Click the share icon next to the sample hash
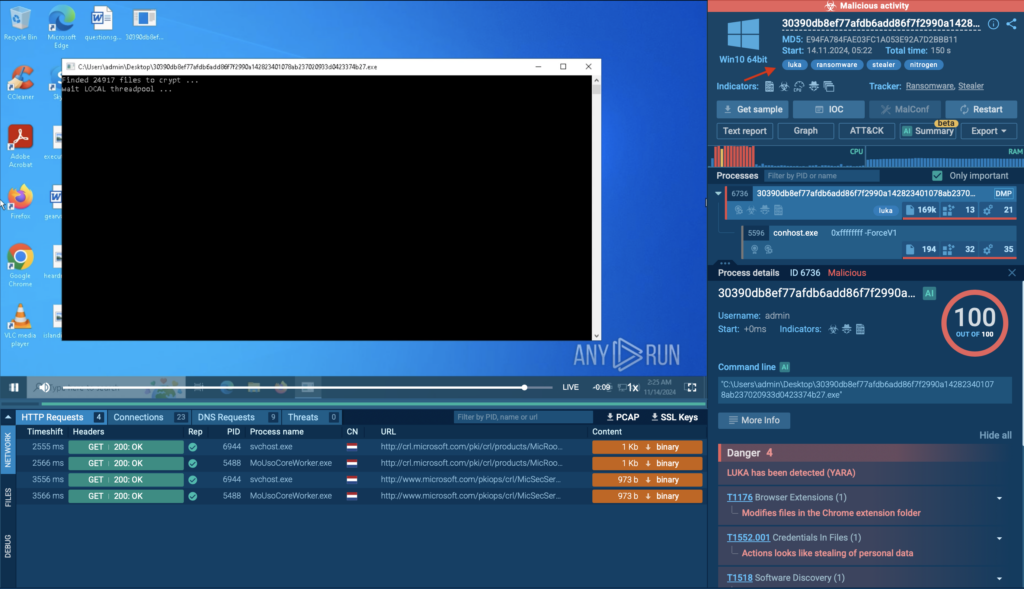Viewport: 1024px width, 589px height. coord(1011,24)
